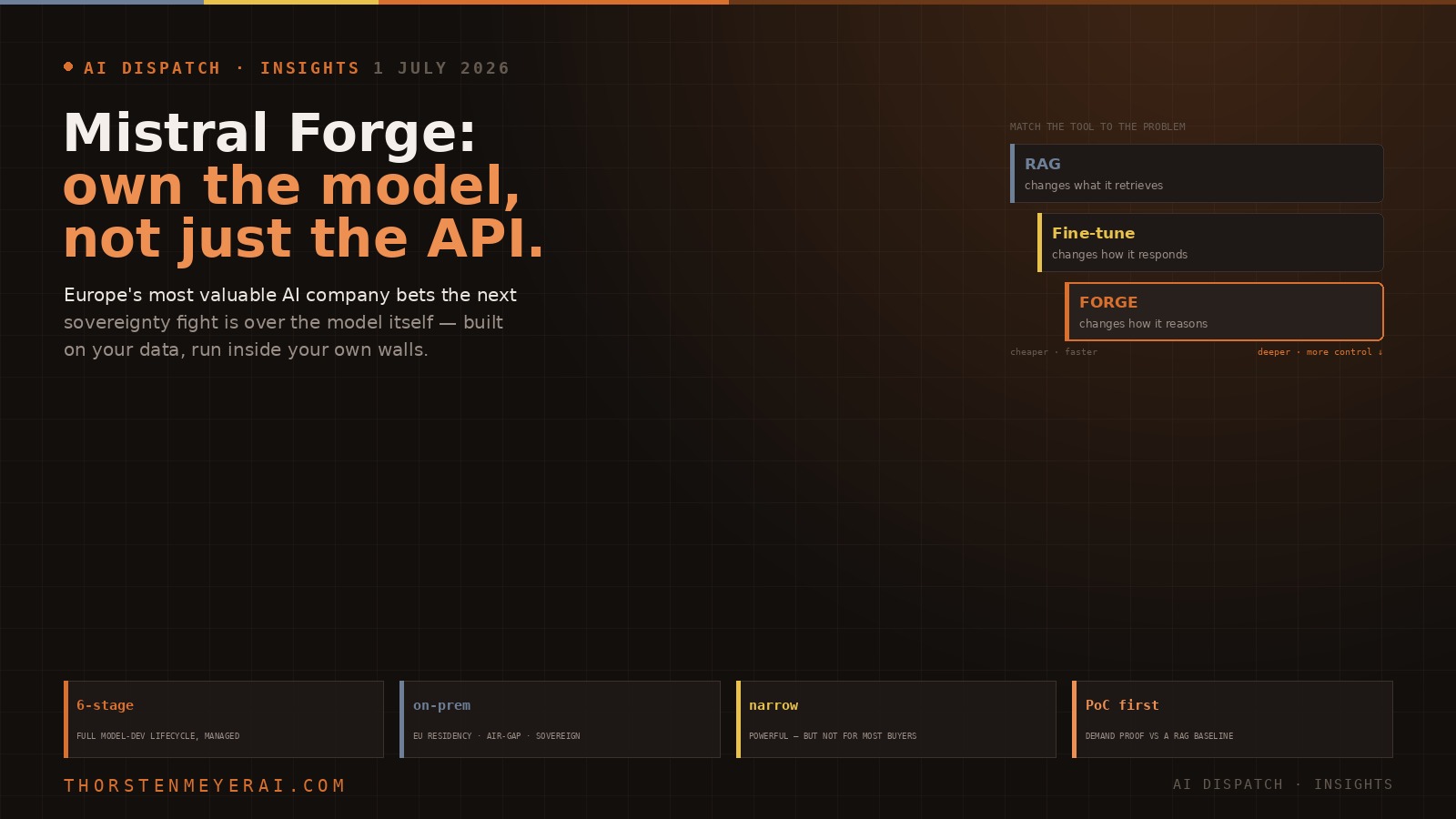The height and width of the screenshot is (819, 1456).
Task: Click the "cheaper · faster" caption
Action: [1054, 352]
